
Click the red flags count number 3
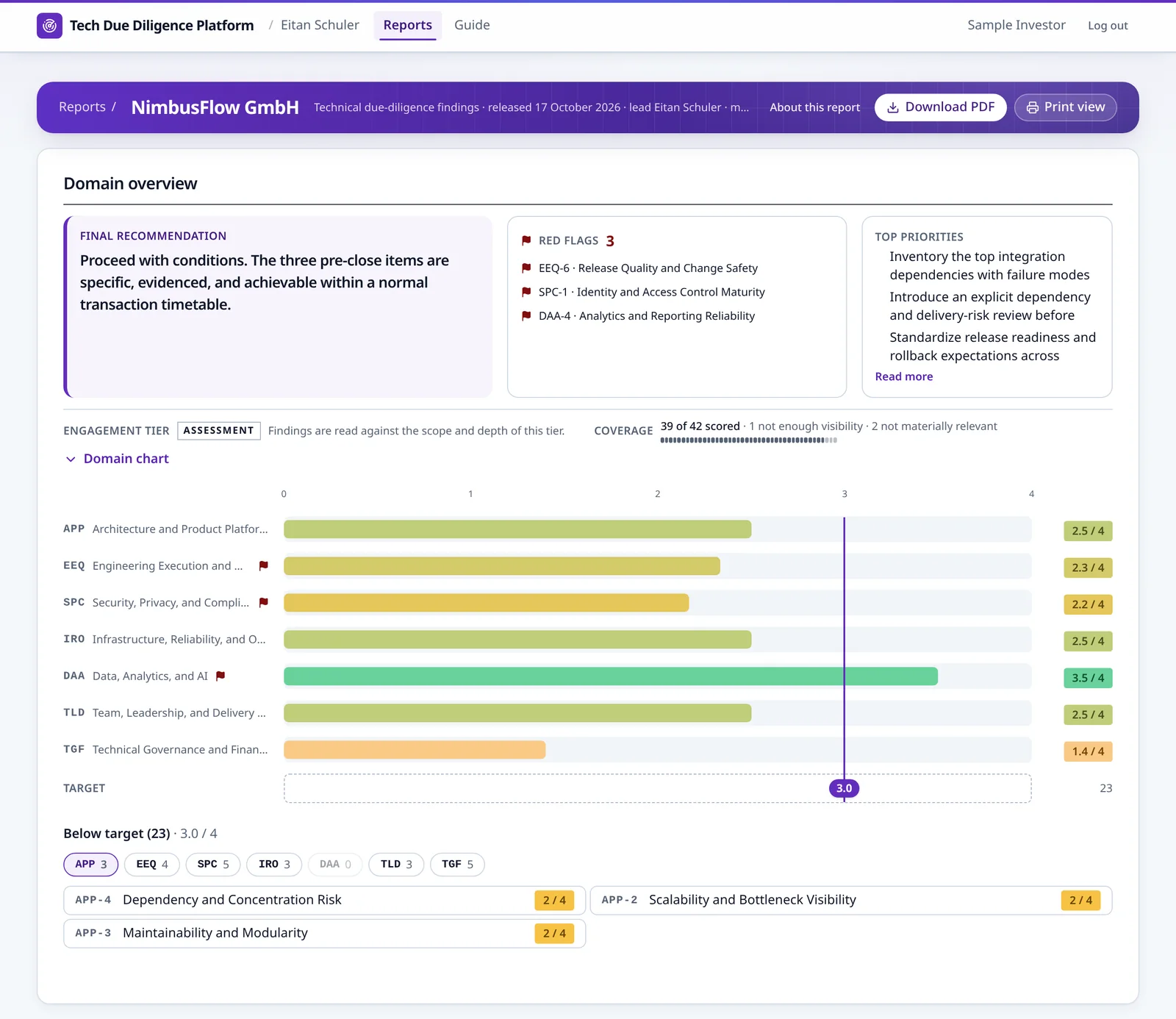(x=610, y=241)
